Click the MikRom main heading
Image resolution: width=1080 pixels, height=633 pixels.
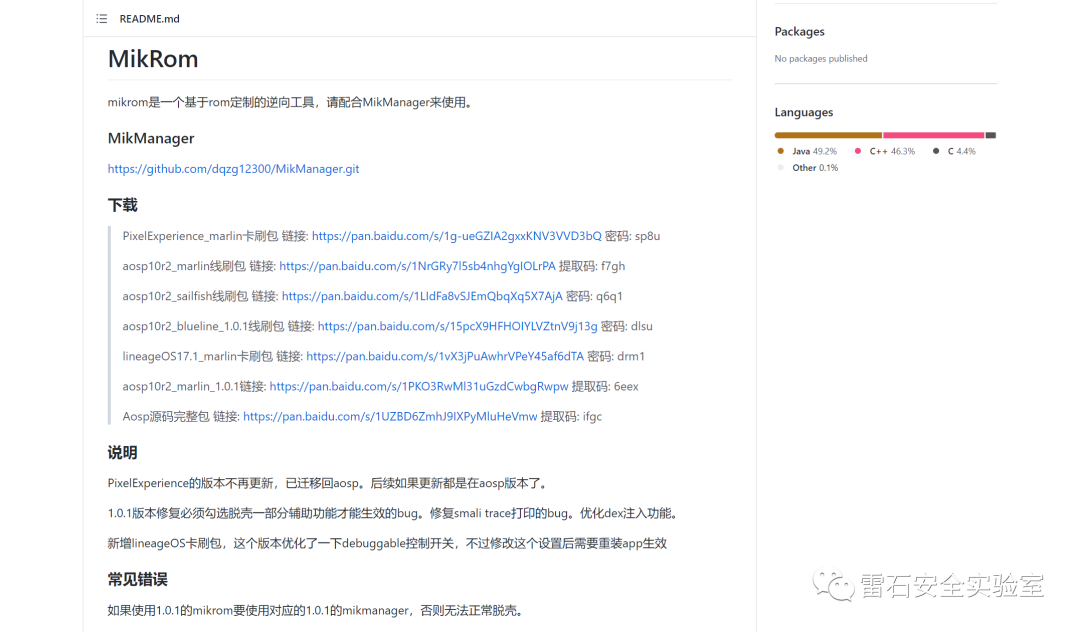pyautogui.click(x=153, y=59)
